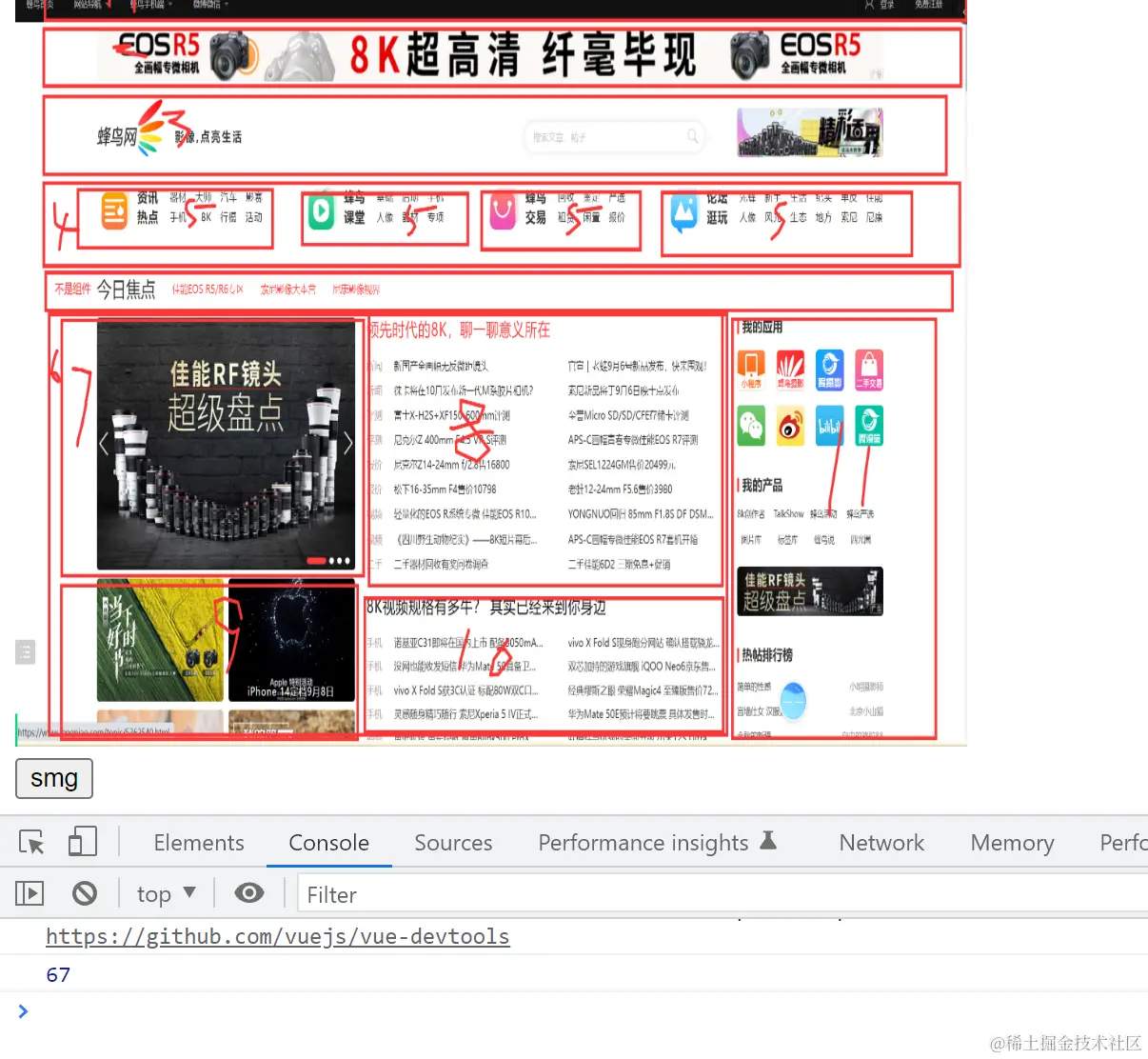Click the pink 蜂鸟交易 shopping icon
Screen dimensions: 1148x1059
click(x=503, y=210)
